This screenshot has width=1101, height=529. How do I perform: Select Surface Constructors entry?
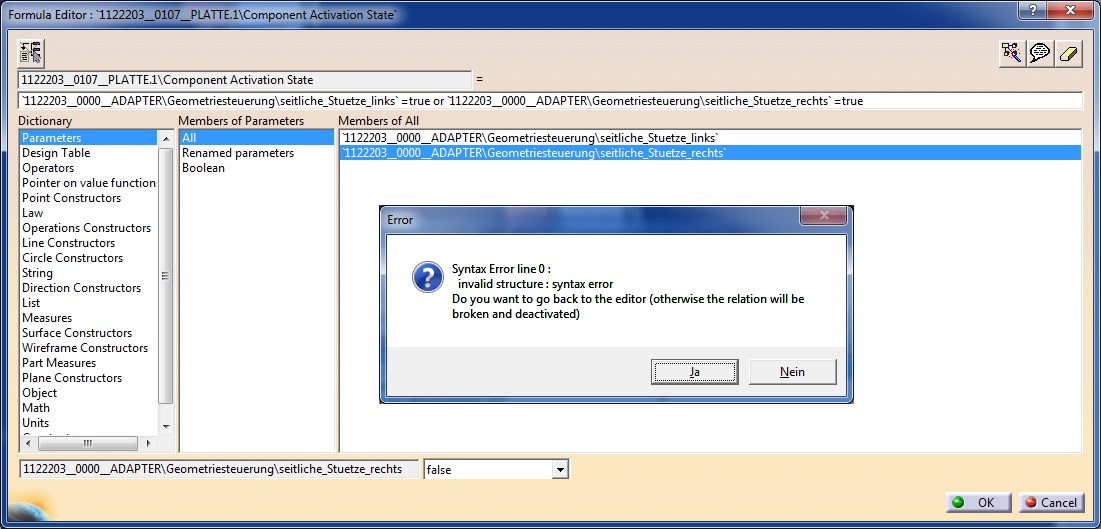pos(77,332)
